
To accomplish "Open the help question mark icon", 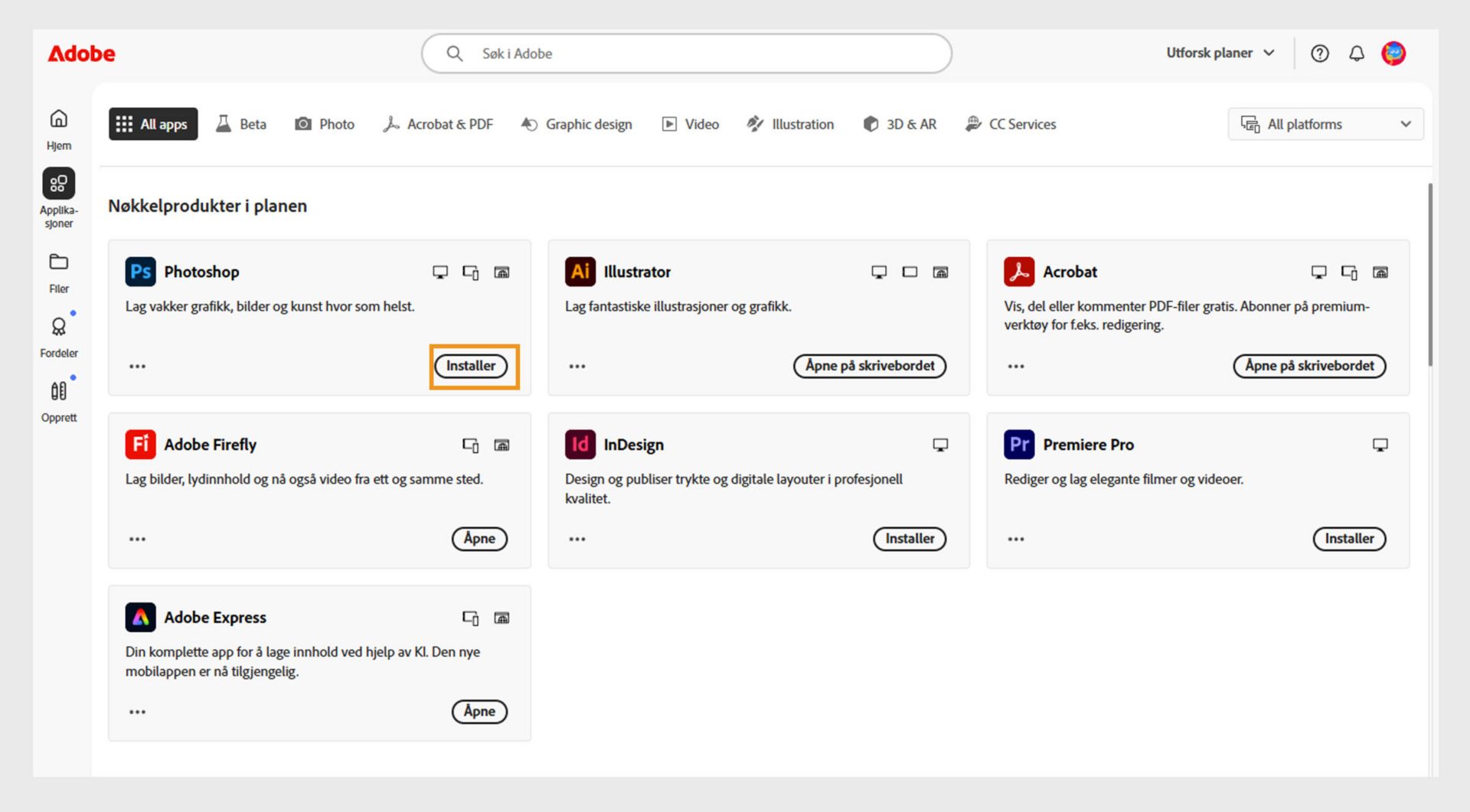I will click(1319, 54).
